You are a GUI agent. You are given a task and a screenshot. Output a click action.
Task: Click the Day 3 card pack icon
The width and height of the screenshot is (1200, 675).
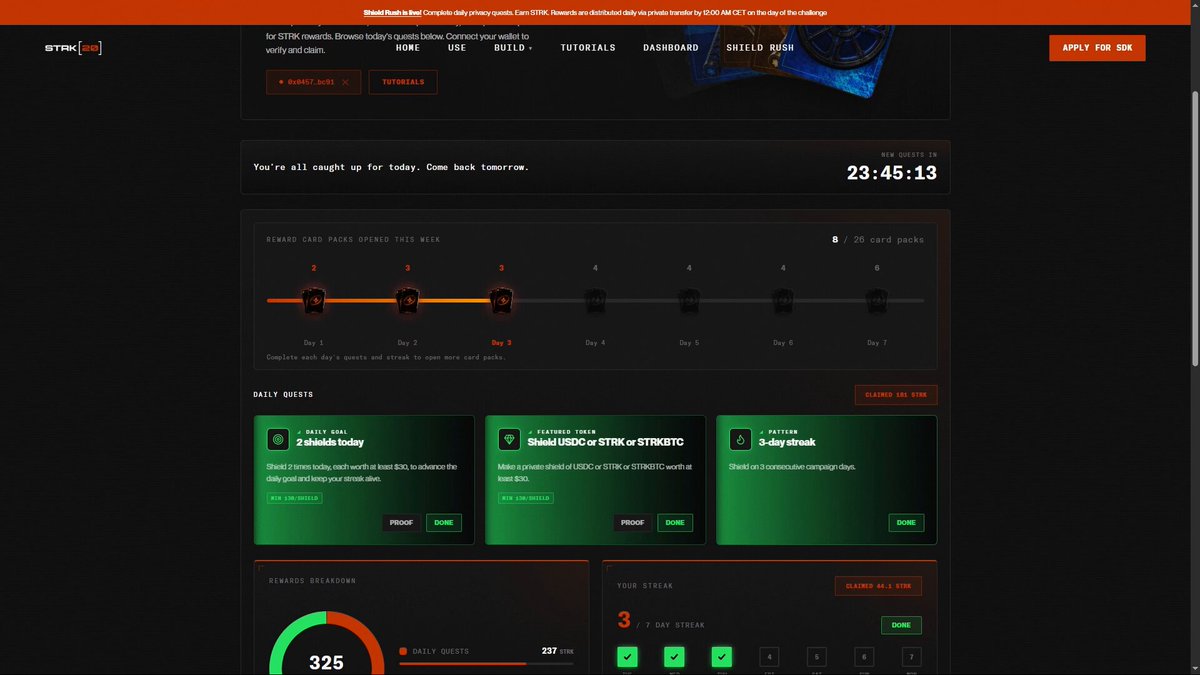tap(501, 300)
